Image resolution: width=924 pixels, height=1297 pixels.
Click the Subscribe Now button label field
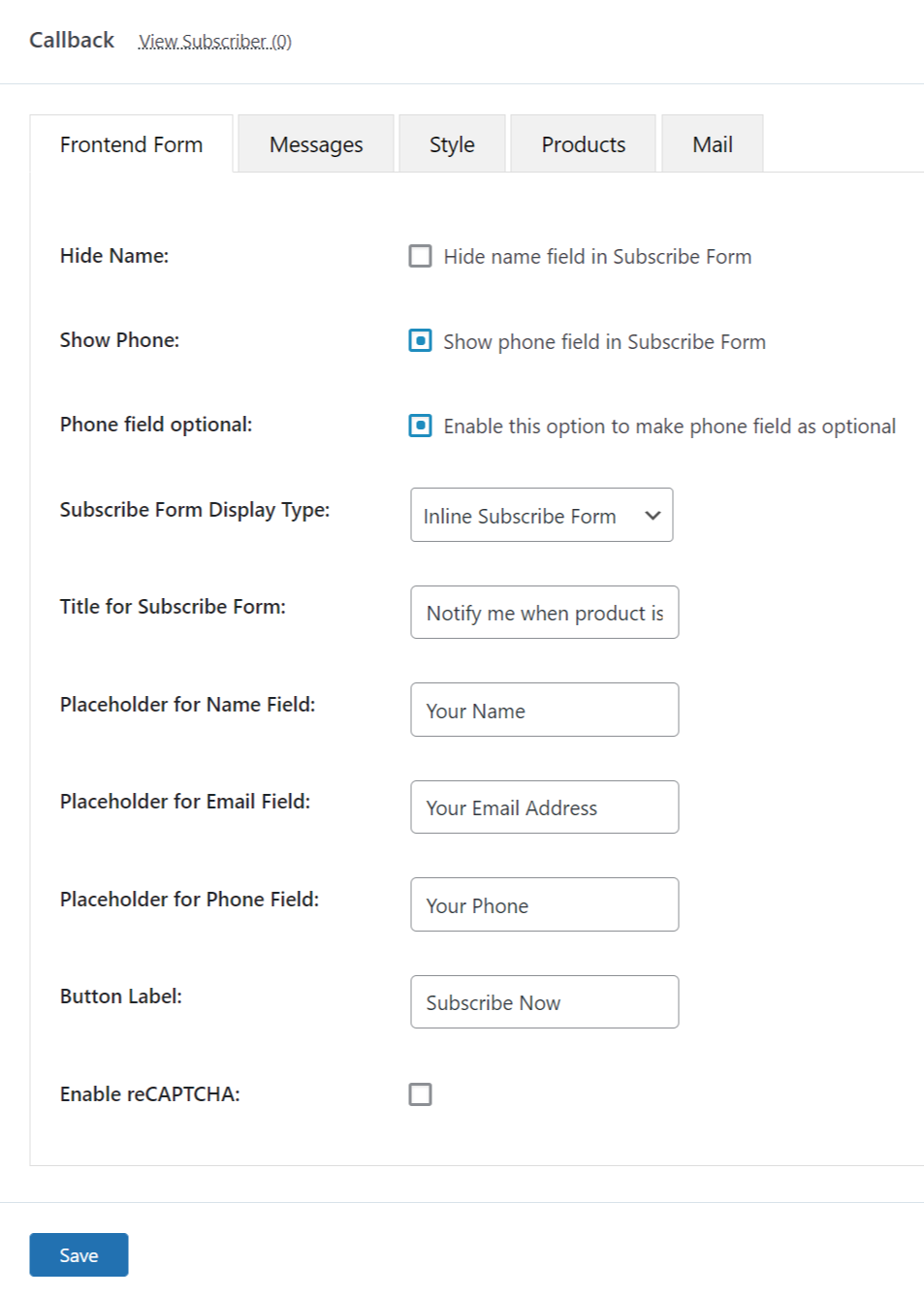click(x=544, y=1002)
